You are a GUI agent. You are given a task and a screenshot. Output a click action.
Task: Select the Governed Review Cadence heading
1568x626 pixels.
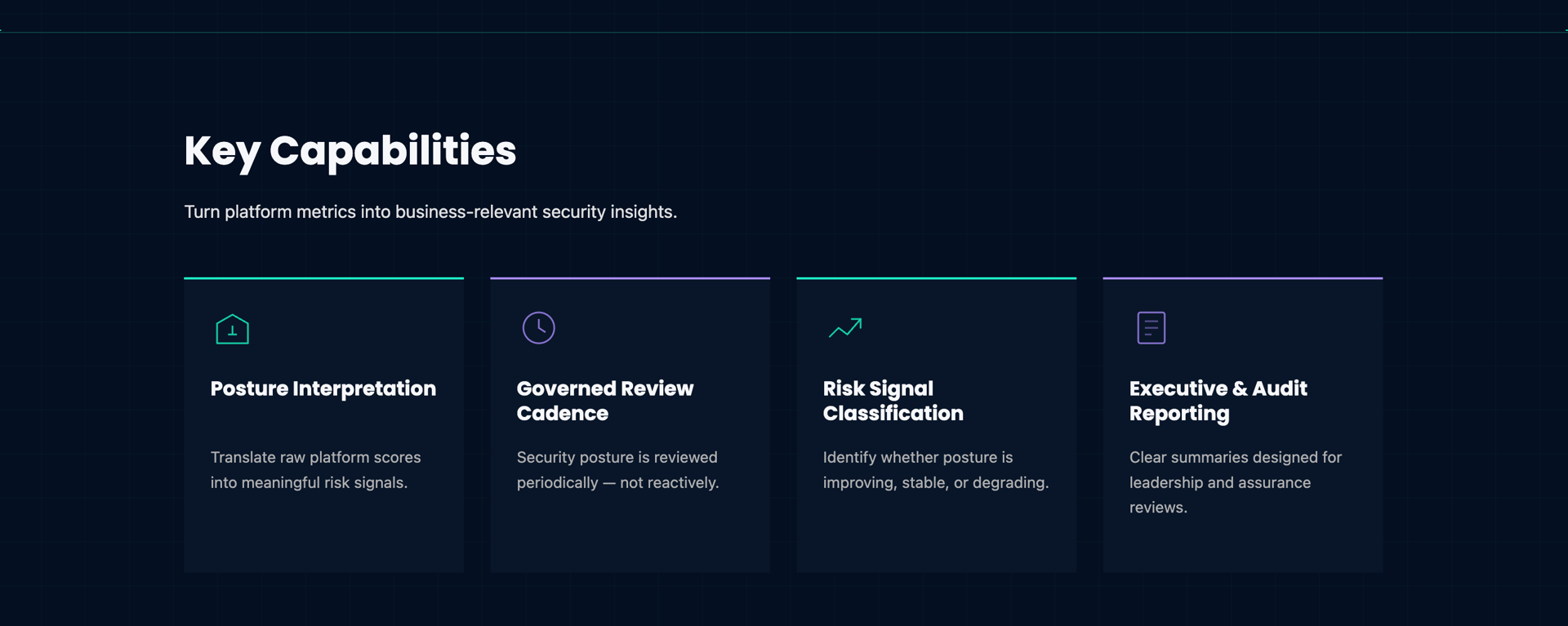coord(605,401)
